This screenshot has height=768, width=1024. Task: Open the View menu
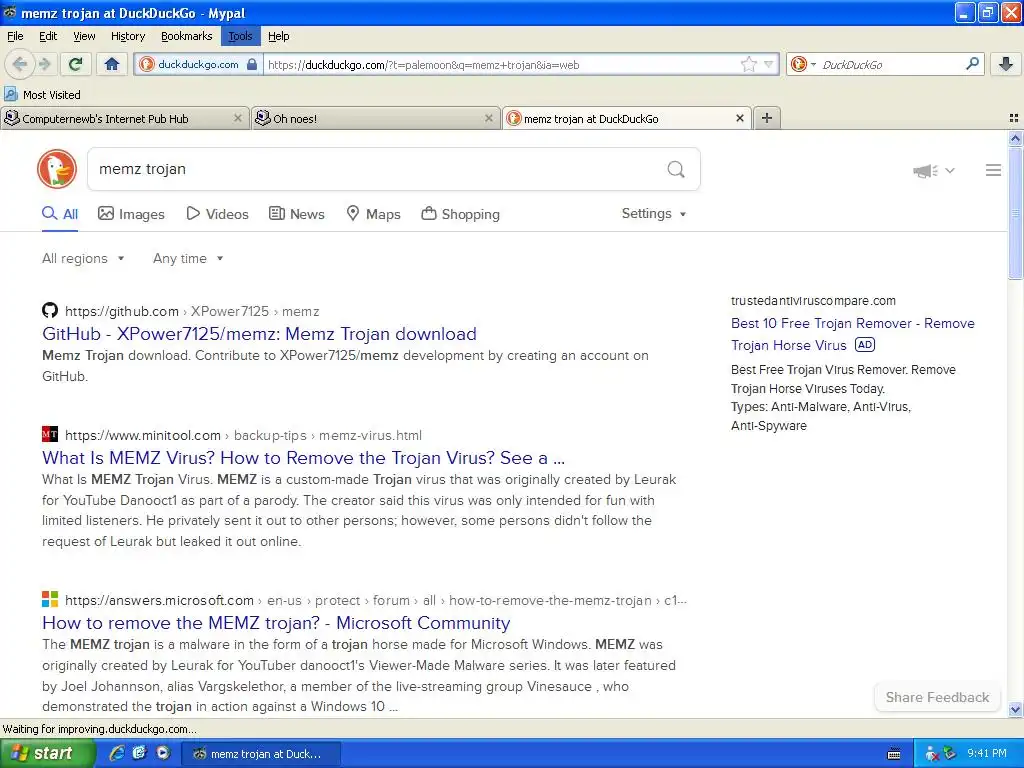tap(84, 36)
